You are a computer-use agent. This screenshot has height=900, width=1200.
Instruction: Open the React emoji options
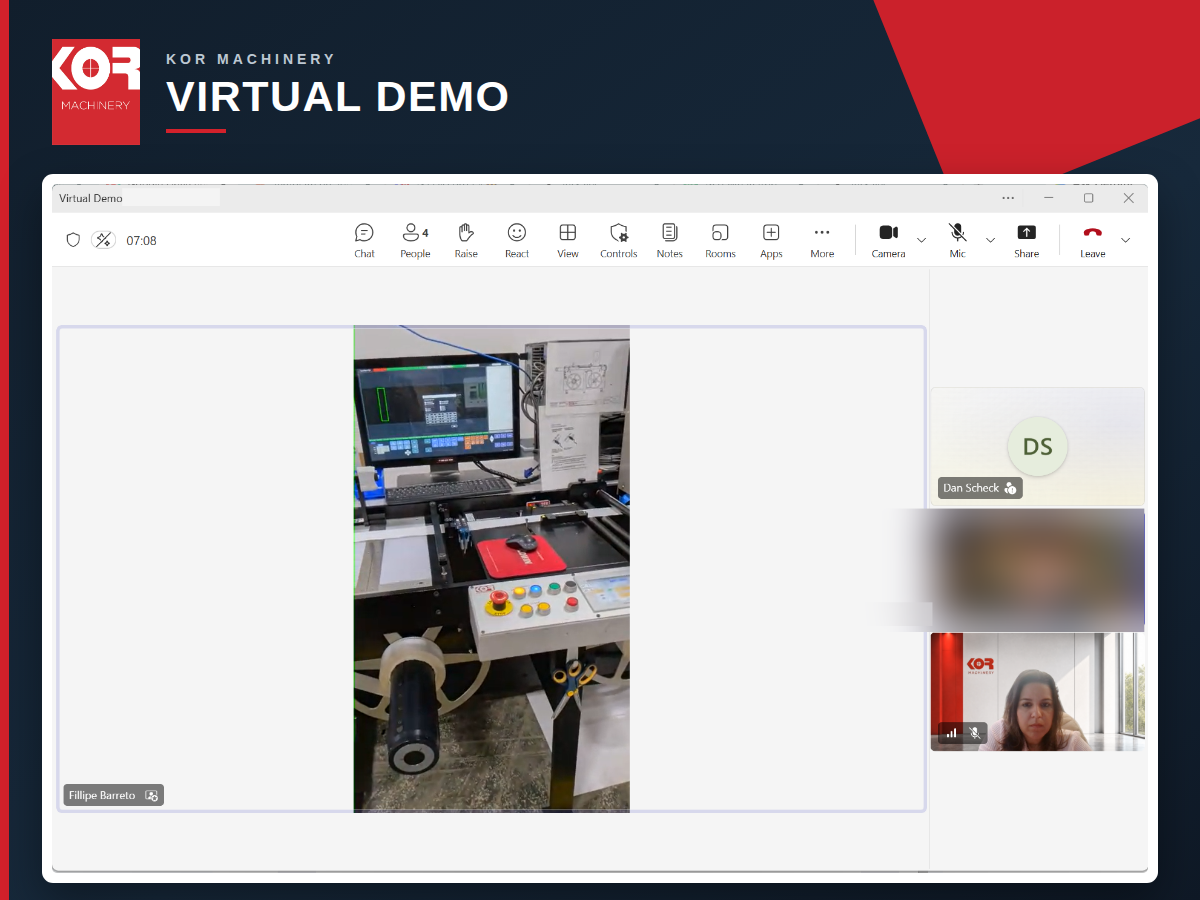tap(517, 240)
